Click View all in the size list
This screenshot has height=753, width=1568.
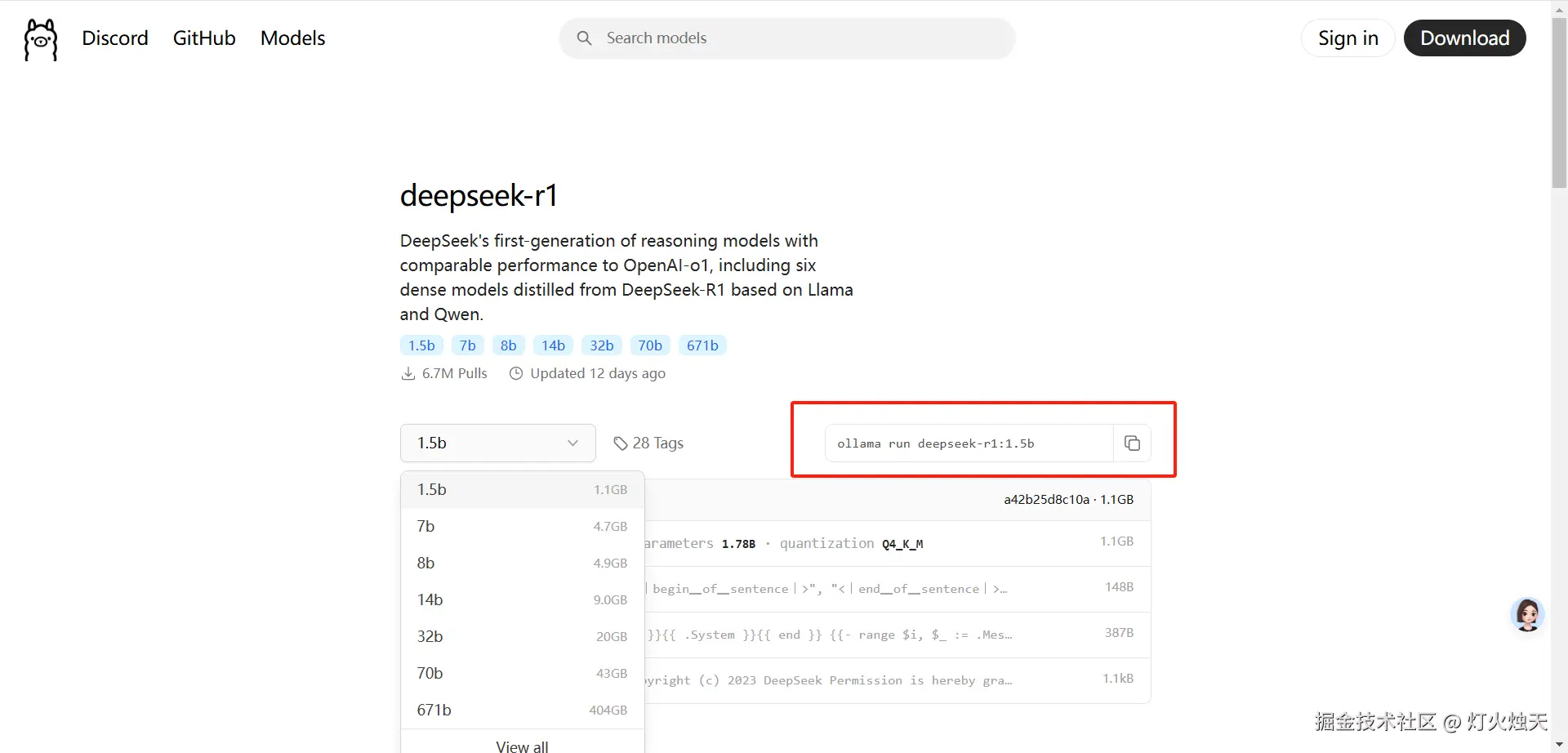pos(522,746)
